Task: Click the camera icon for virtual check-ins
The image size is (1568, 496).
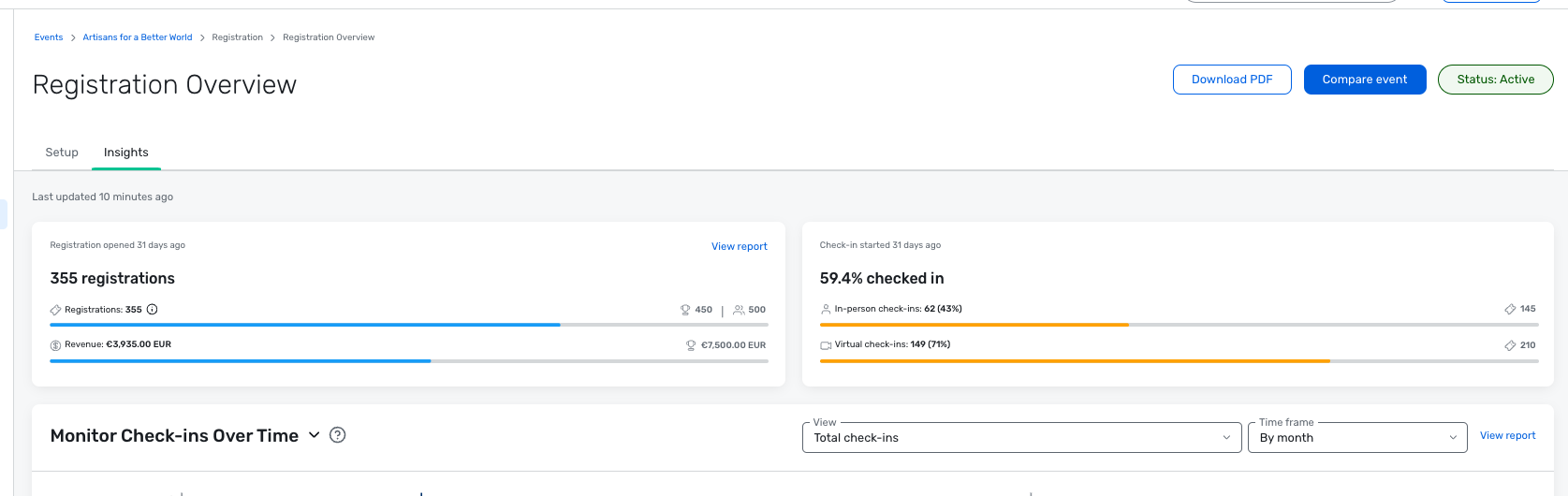Action: point(826,345)
